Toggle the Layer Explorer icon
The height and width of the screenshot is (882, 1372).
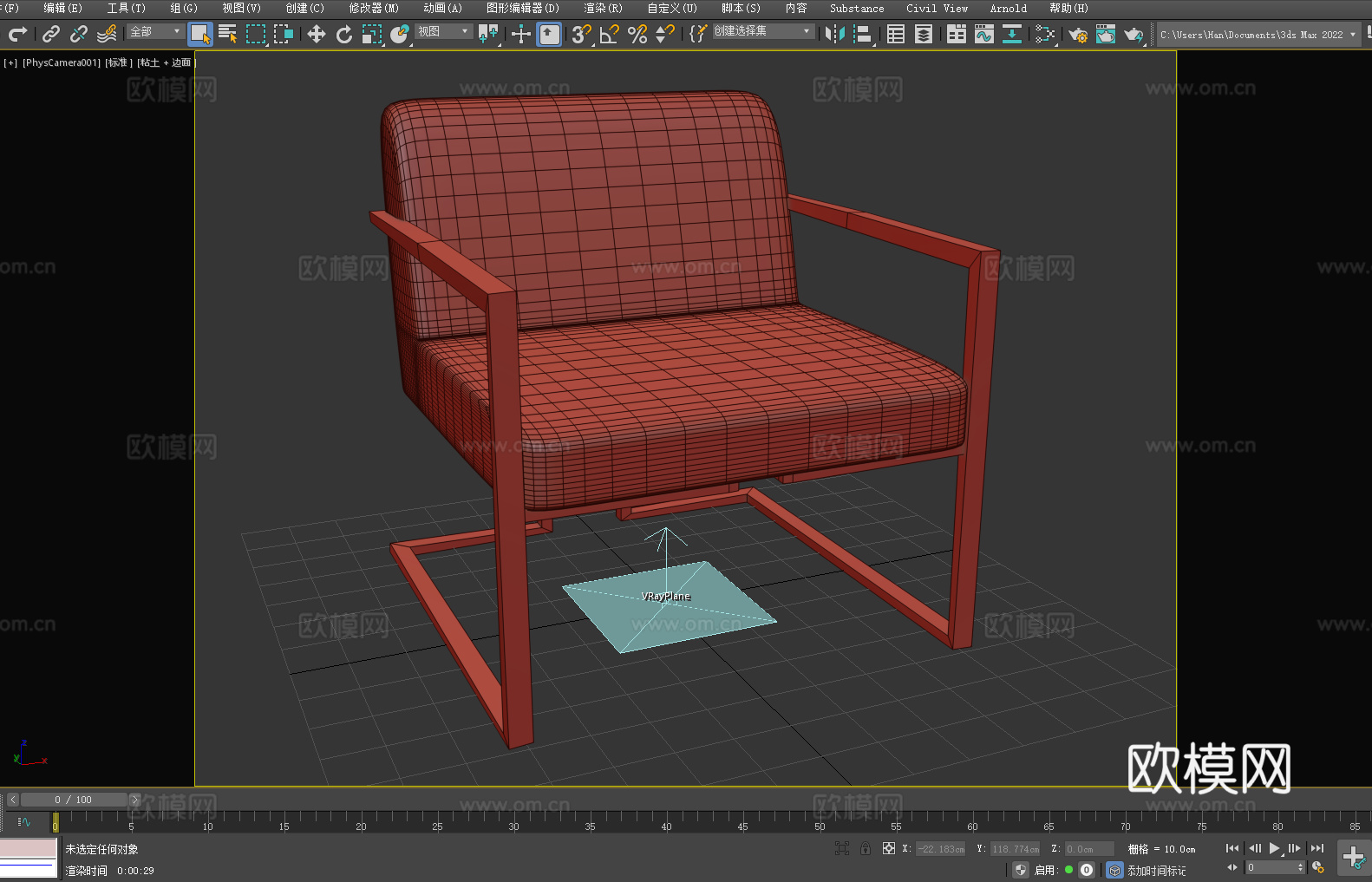tap(924, 34)
